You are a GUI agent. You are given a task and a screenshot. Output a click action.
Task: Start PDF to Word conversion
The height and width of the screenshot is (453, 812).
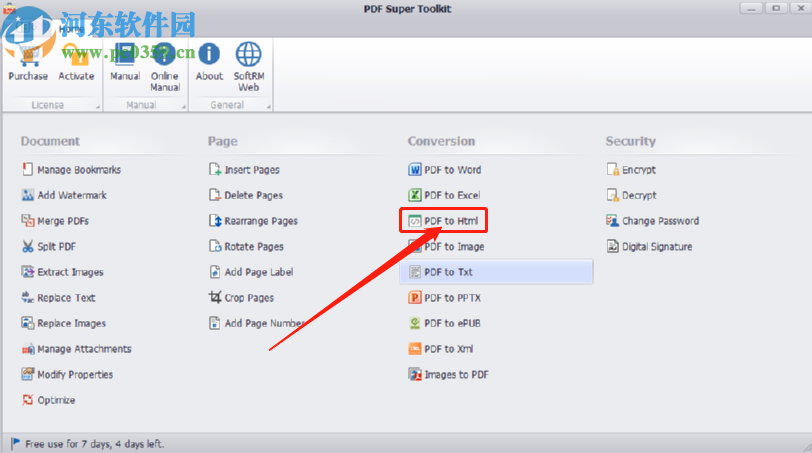click(445, 170)
